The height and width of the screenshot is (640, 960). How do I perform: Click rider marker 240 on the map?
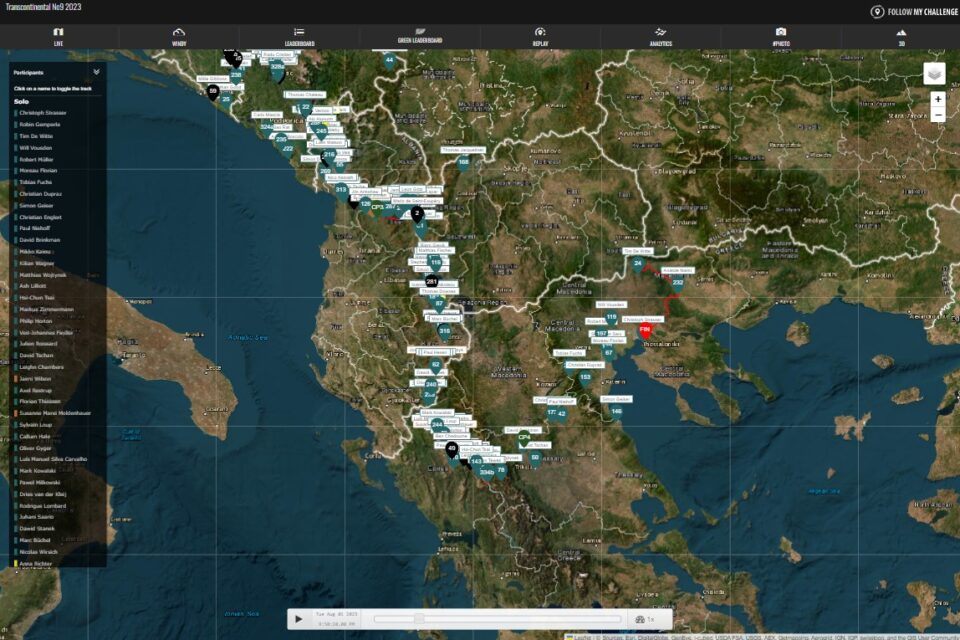(431, 385)
